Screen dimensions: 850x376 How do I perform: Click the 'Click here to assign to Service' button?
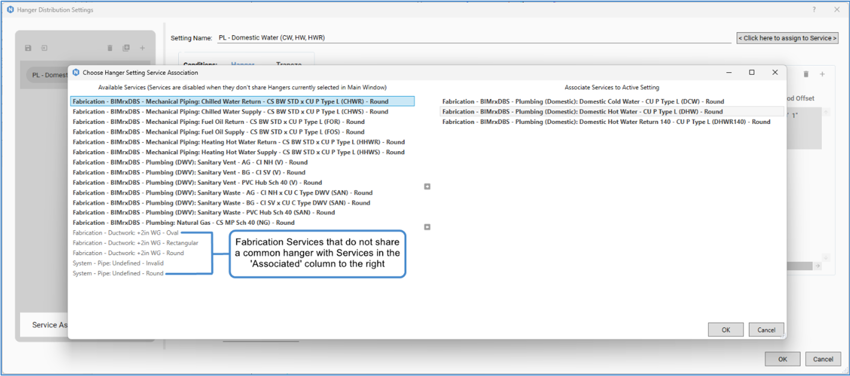(788, 38)
